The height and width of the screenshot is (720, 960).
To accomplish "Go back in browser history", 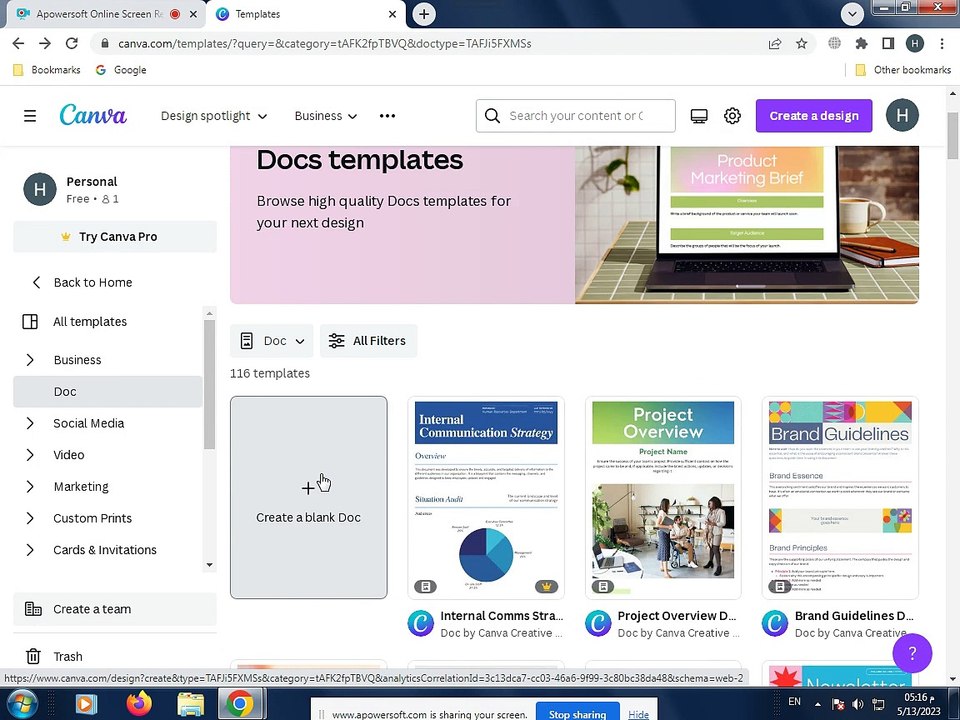I will click(x=18, y=43).
